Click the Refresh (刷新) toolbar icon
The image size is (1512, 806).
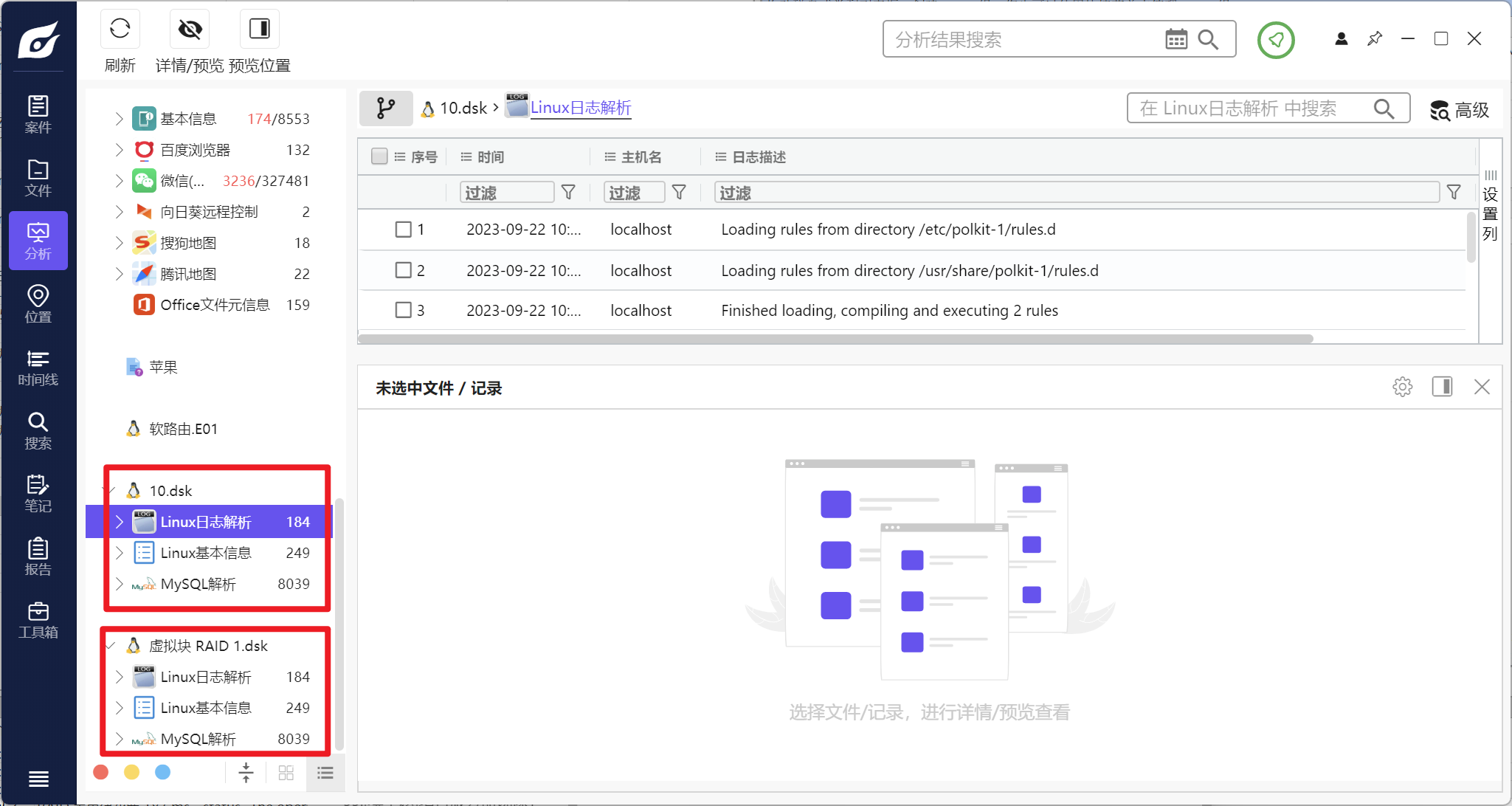pos(120,30)
